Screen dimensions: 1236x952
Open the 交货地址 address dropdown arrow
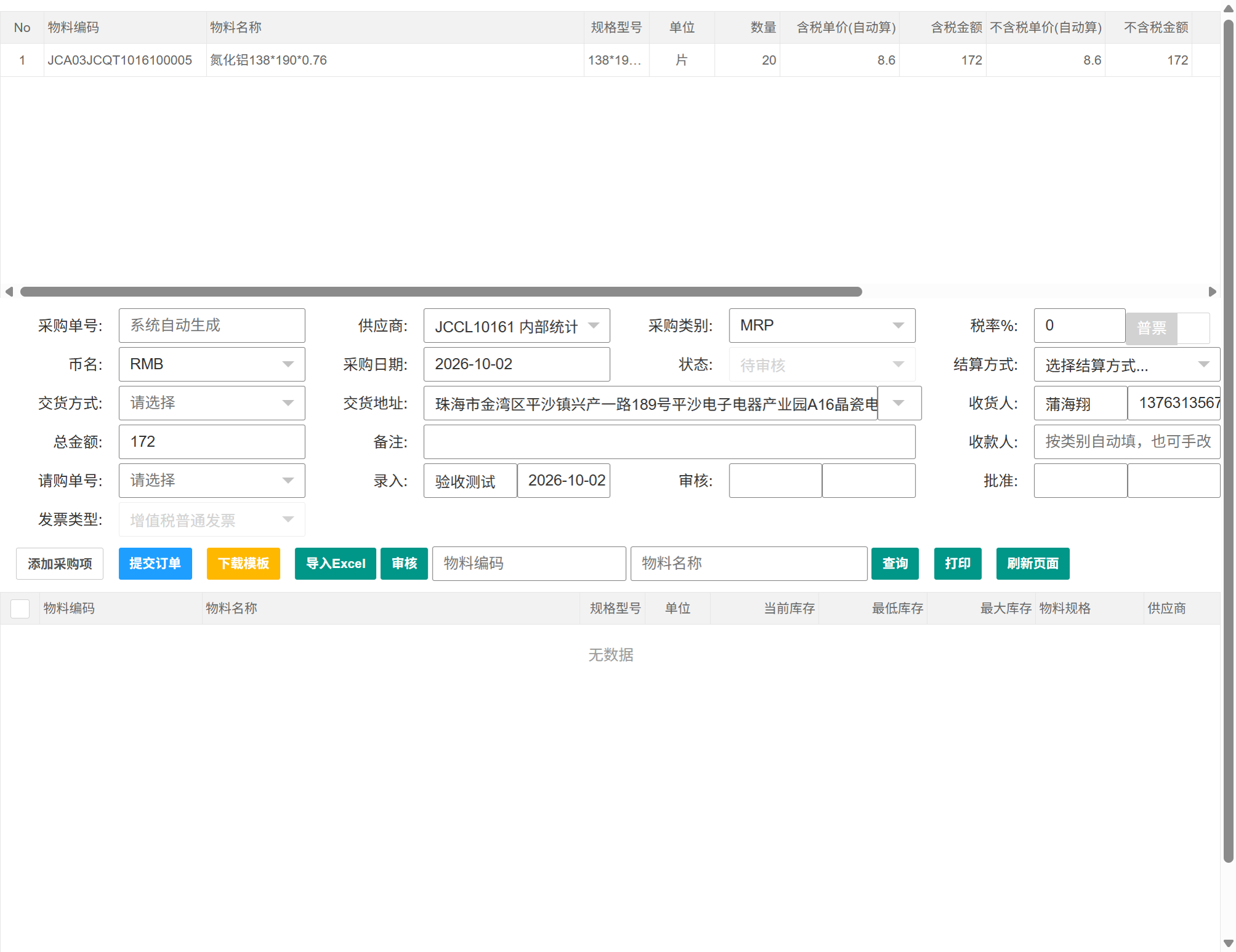pos(899,403)
